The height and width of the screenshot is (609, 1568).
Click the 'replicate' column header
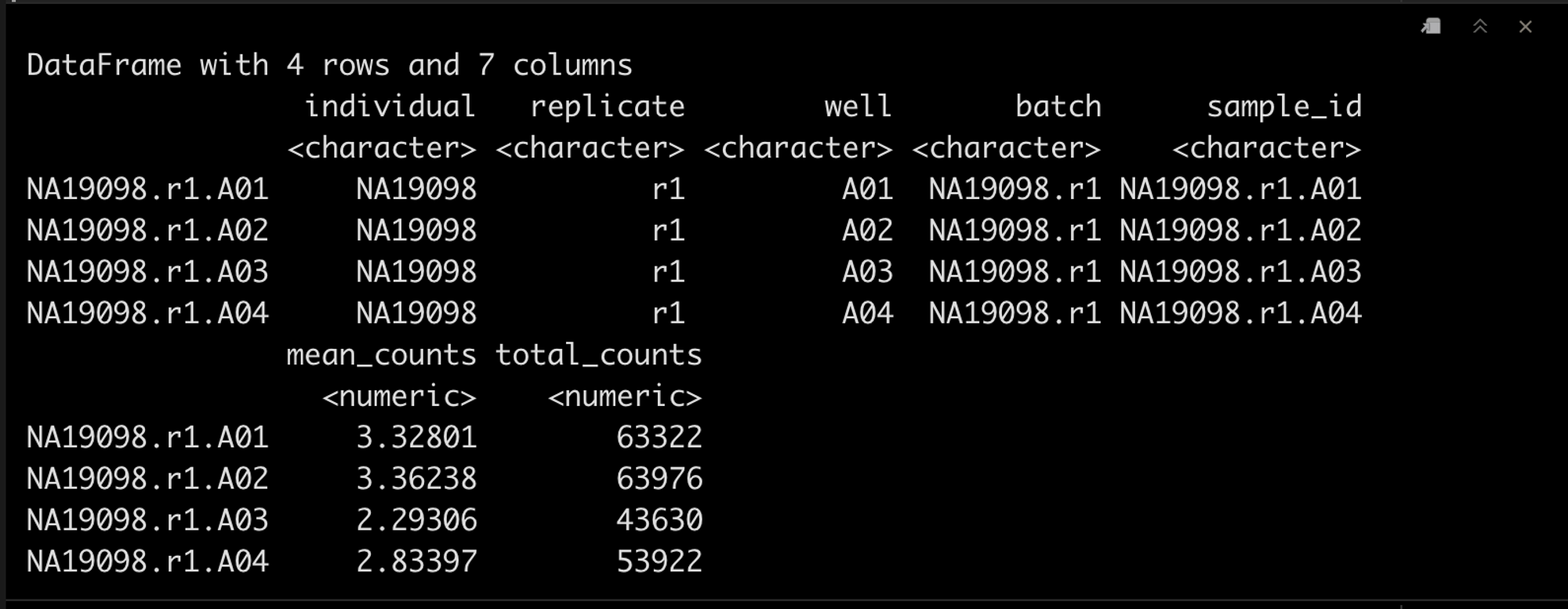(x=607, y=107)
